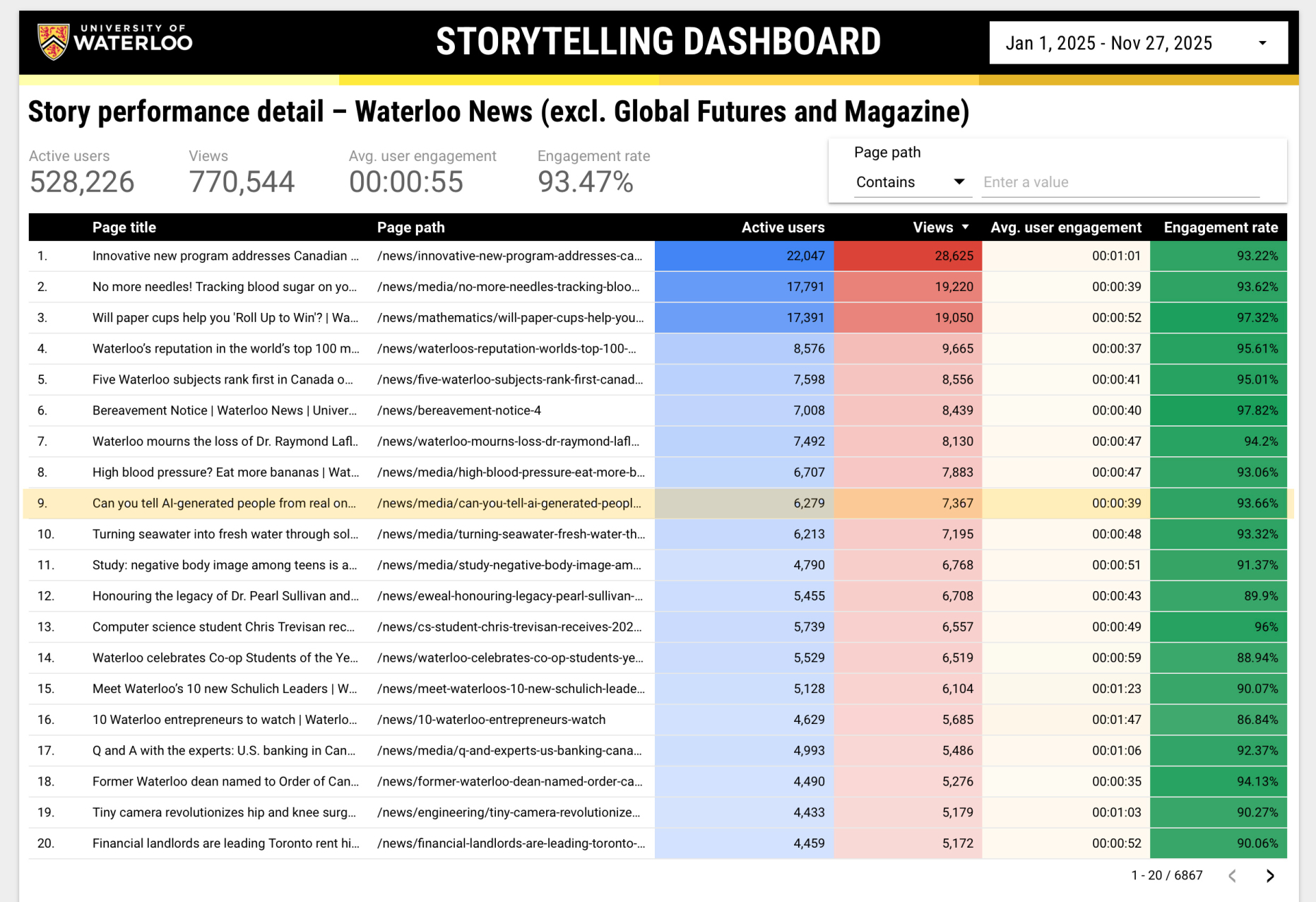1316x902 pixels.
Task: Click the University of Waterloo logo
Action: click(x=114, y=41)
